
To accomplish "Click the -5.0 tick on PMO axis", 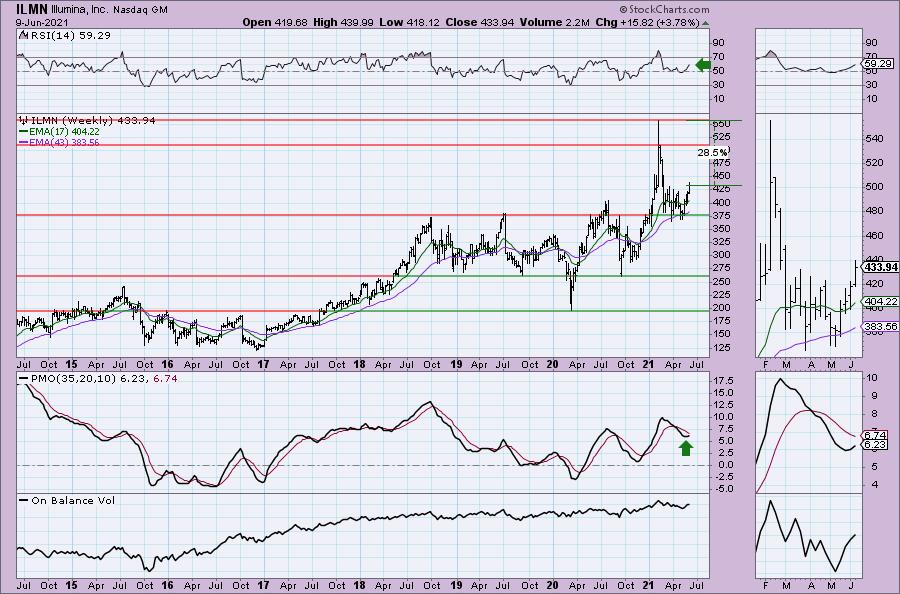I will coord(723,489).
